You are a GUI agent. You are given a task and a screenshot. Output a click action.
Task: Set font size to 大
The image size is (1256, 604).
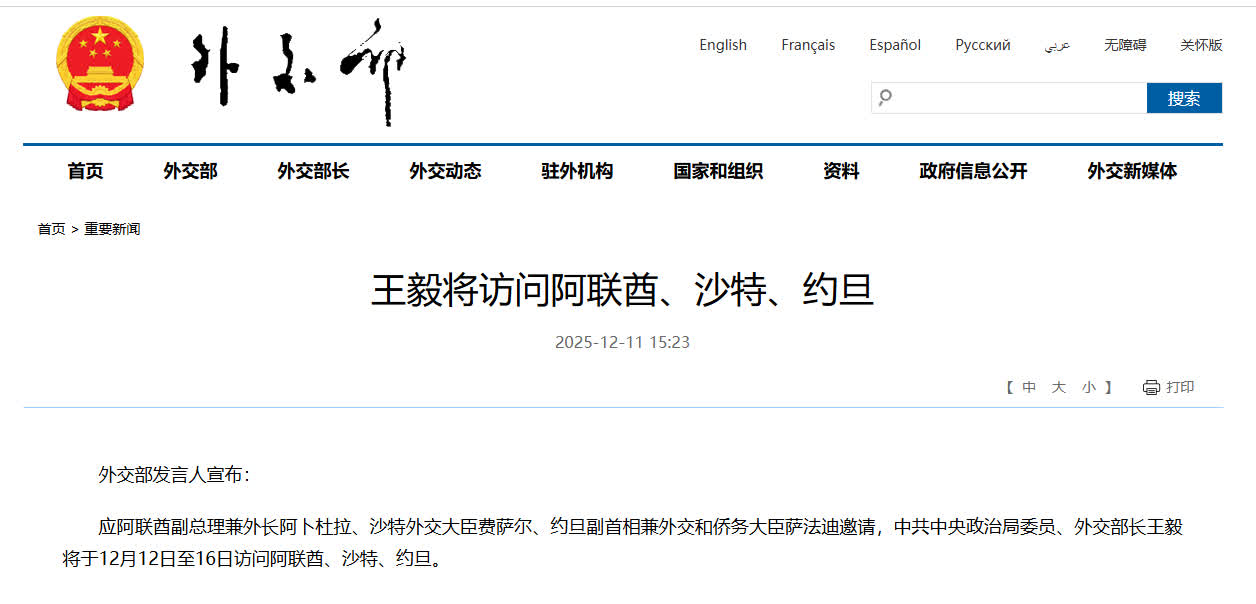click(x=1058, y=388)
